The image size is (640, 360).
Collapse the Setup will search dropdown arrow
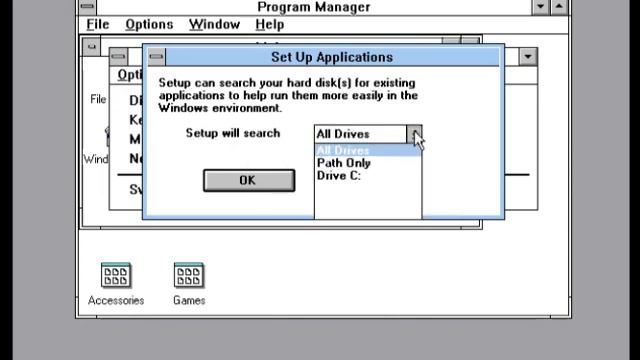414,134
